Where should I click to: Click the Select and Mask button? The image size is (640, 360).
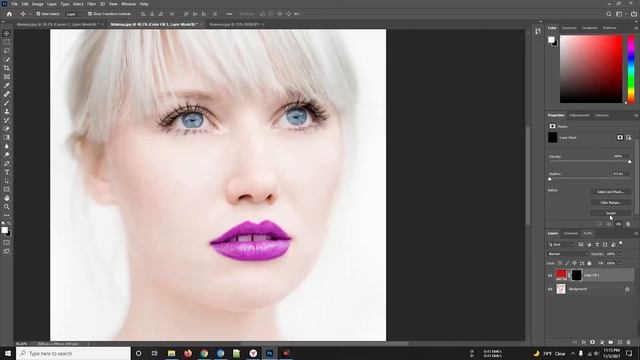point(611,191)
